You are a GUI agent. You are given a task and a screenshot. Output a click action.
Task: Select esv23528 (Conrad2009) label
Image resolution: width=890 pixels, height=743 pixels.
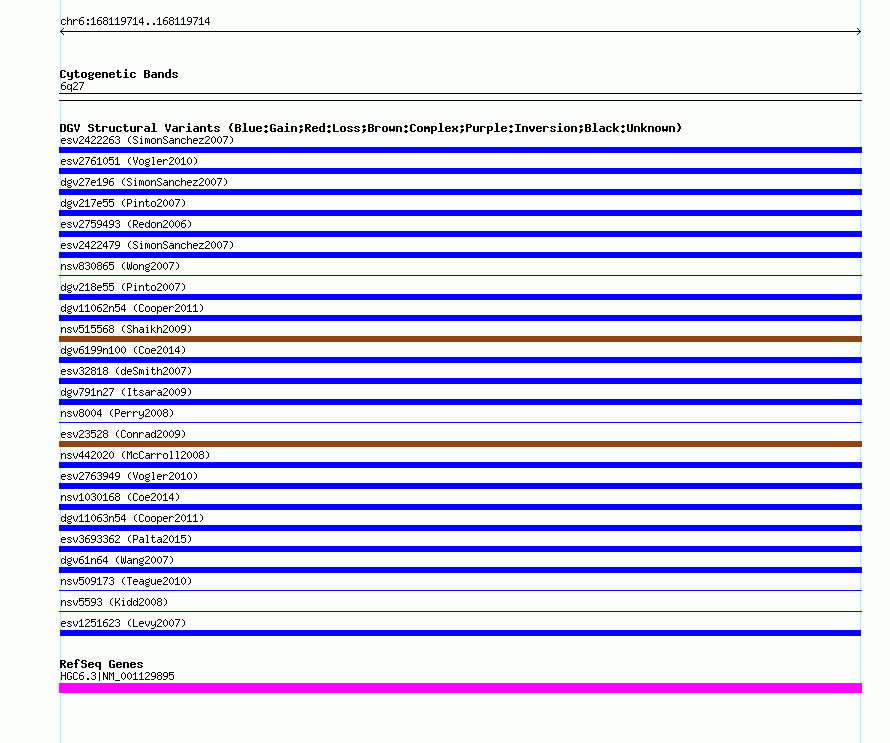(123, 434)
